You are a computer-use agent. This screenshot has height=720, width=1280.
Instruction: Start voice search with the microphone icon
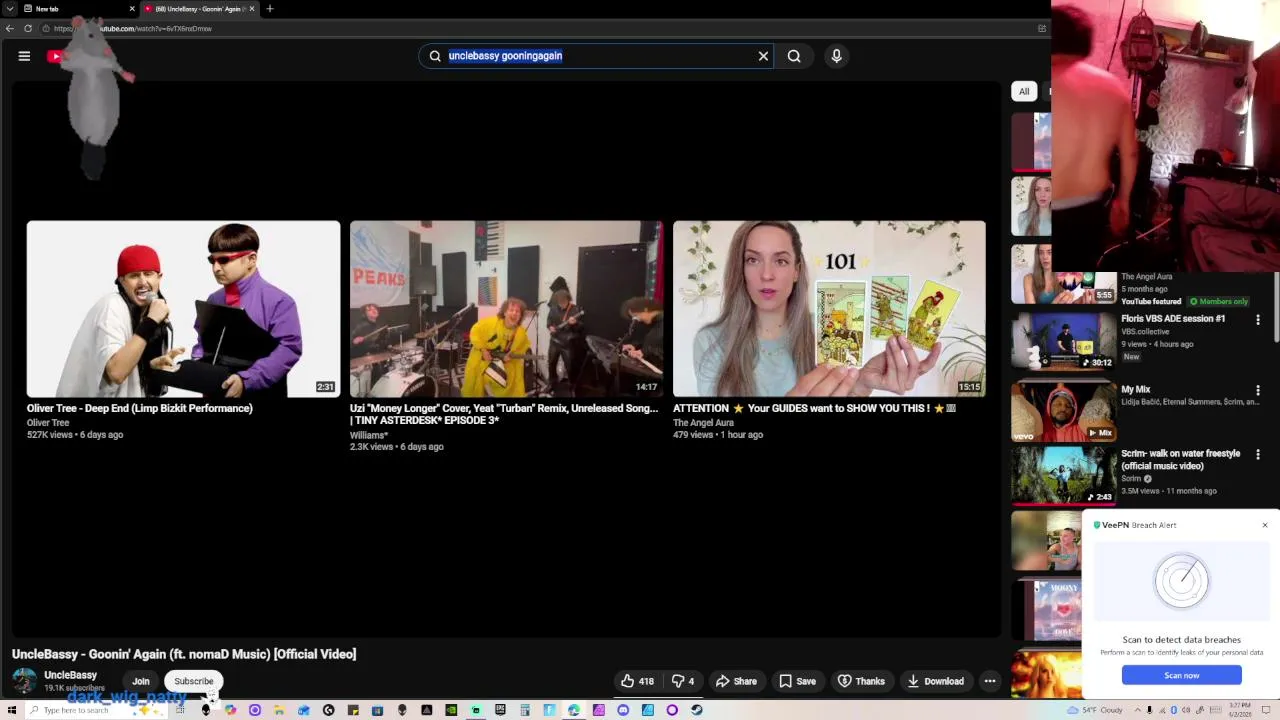click(837, 56)
